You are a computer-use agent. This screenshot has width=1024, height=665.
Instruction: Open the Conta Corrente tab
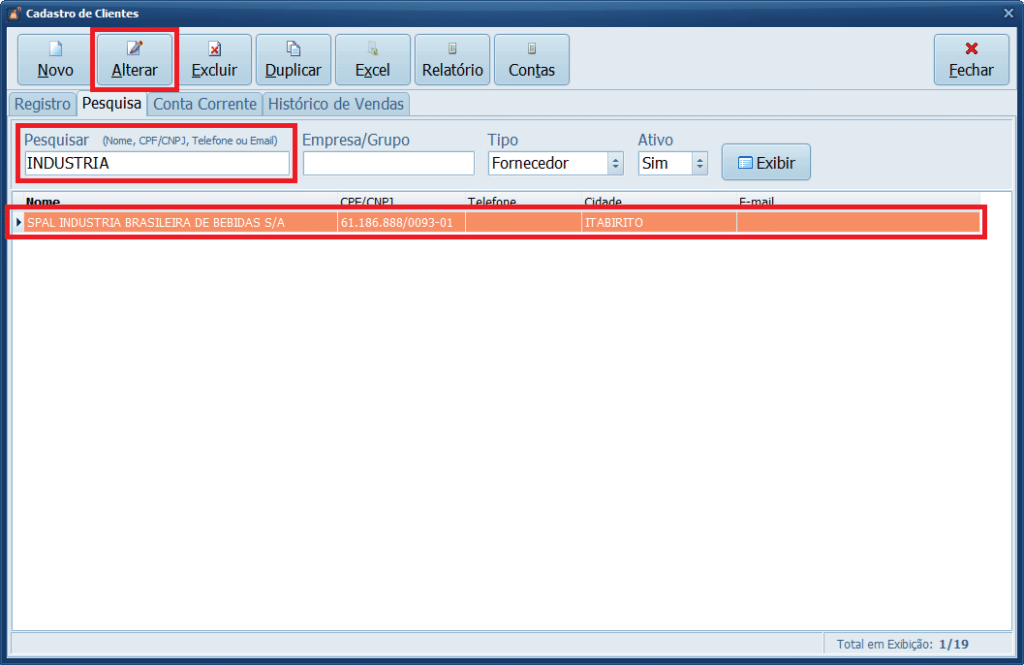pyautogui.click(x=205, y=104)
